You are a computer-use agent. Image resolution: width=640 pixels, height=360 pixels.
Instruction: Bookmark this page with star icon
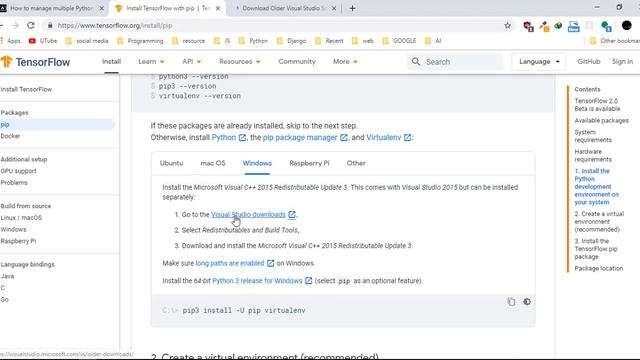point(507,25)
